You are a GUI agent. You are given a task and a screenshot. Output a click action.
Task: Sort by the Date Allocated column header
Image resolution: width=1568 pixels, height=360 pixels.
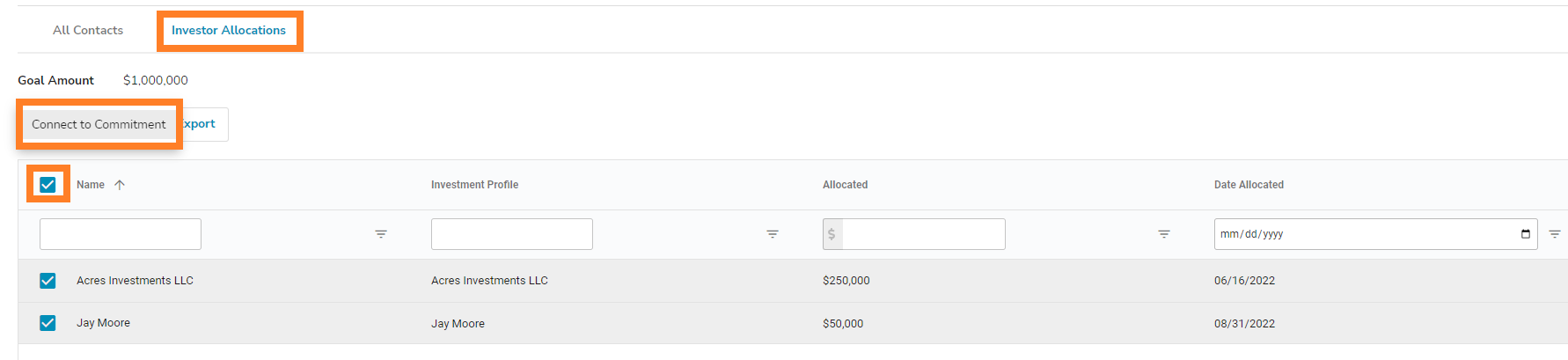(x=1249, y=185)
